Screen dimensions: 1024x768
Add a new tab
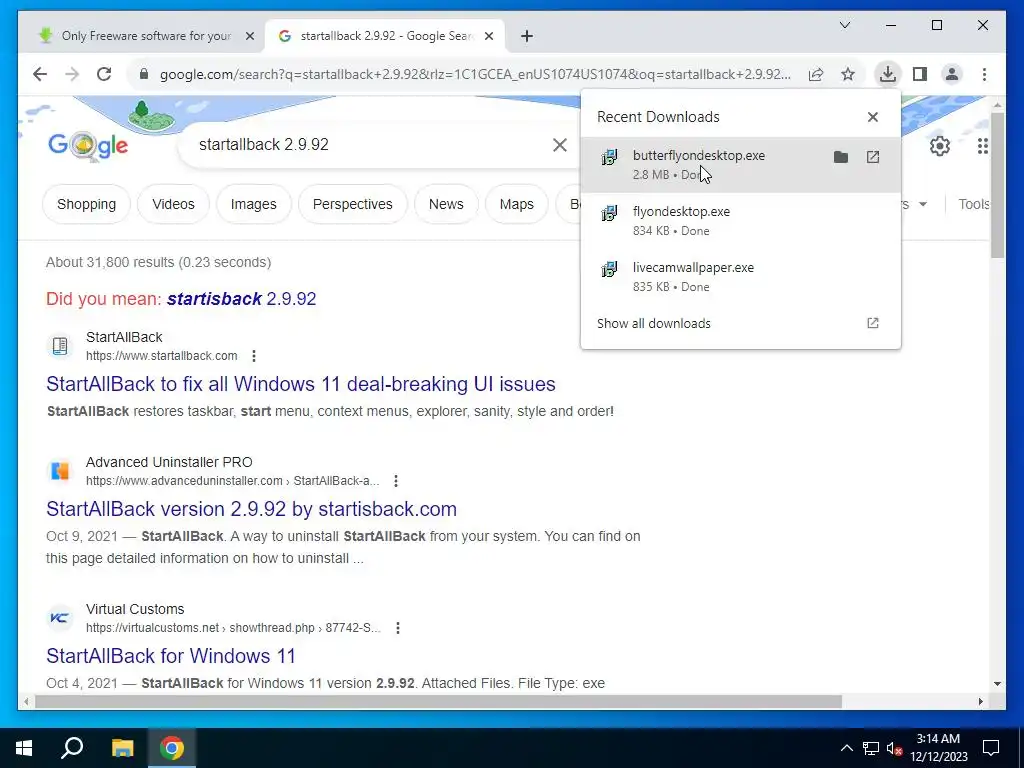point(527,36)
